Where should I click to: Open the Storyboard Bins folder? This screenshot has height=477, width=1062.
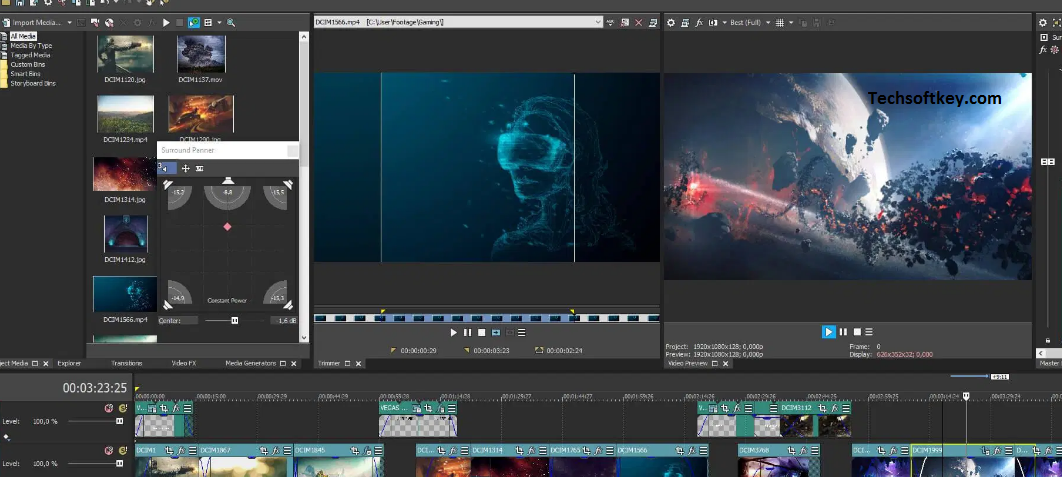tap(33, 83)
